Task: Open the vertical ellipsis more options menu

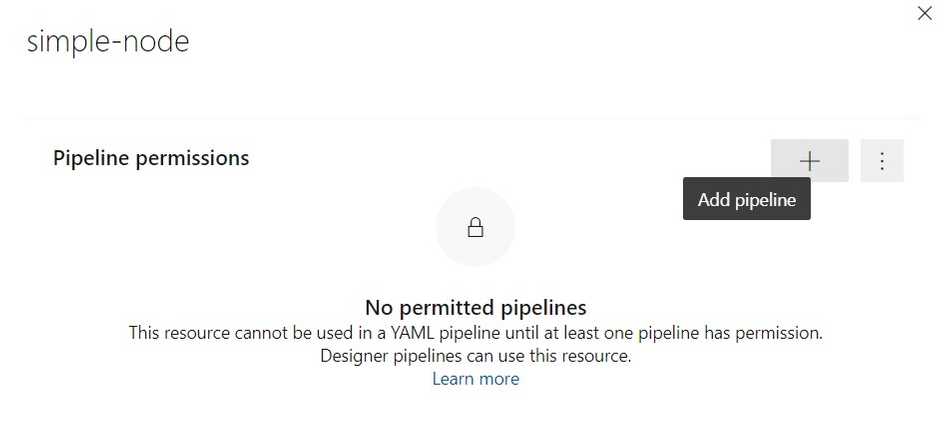Action: [882, 161]
